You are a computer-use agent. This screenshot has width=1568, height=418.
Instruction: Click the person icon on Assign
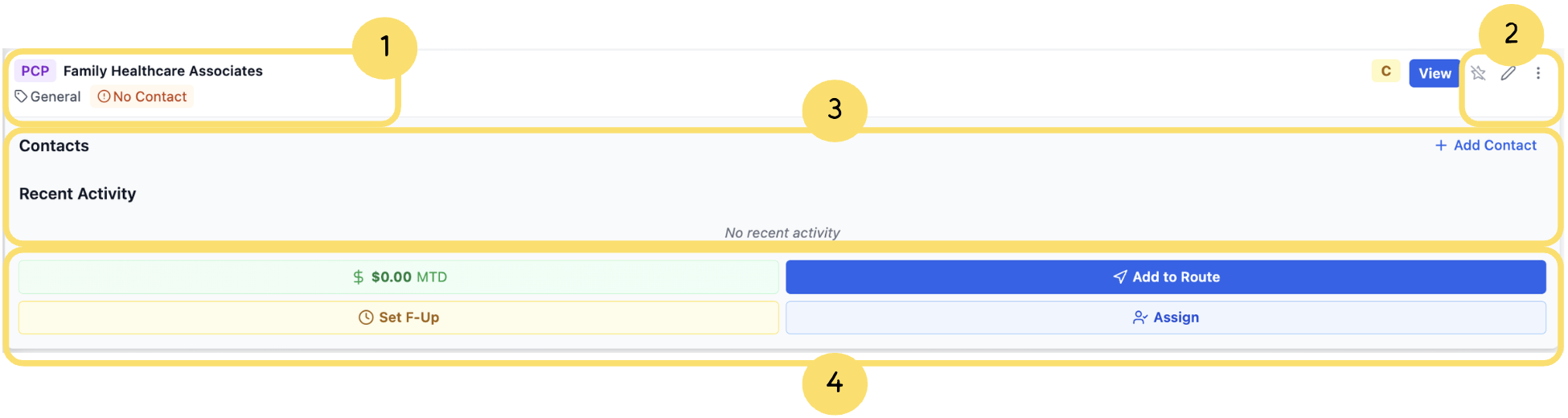1139,318
